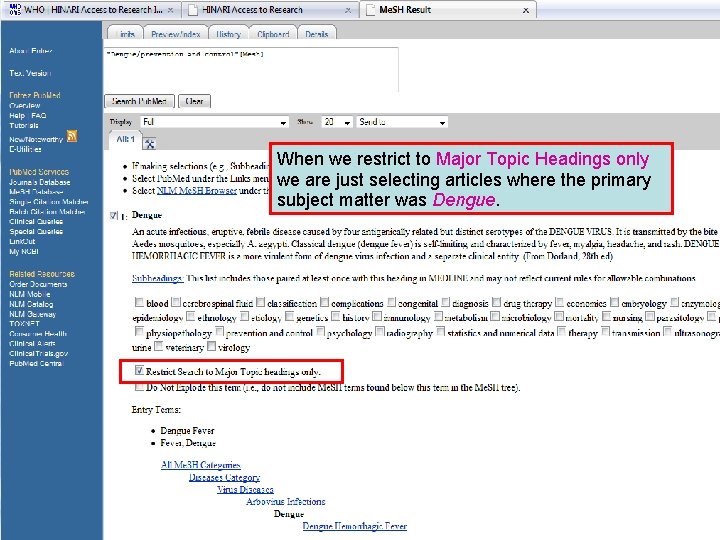Click About Entrez in the sidebar
Screen dimensions: 720x540
pos(31,51)
